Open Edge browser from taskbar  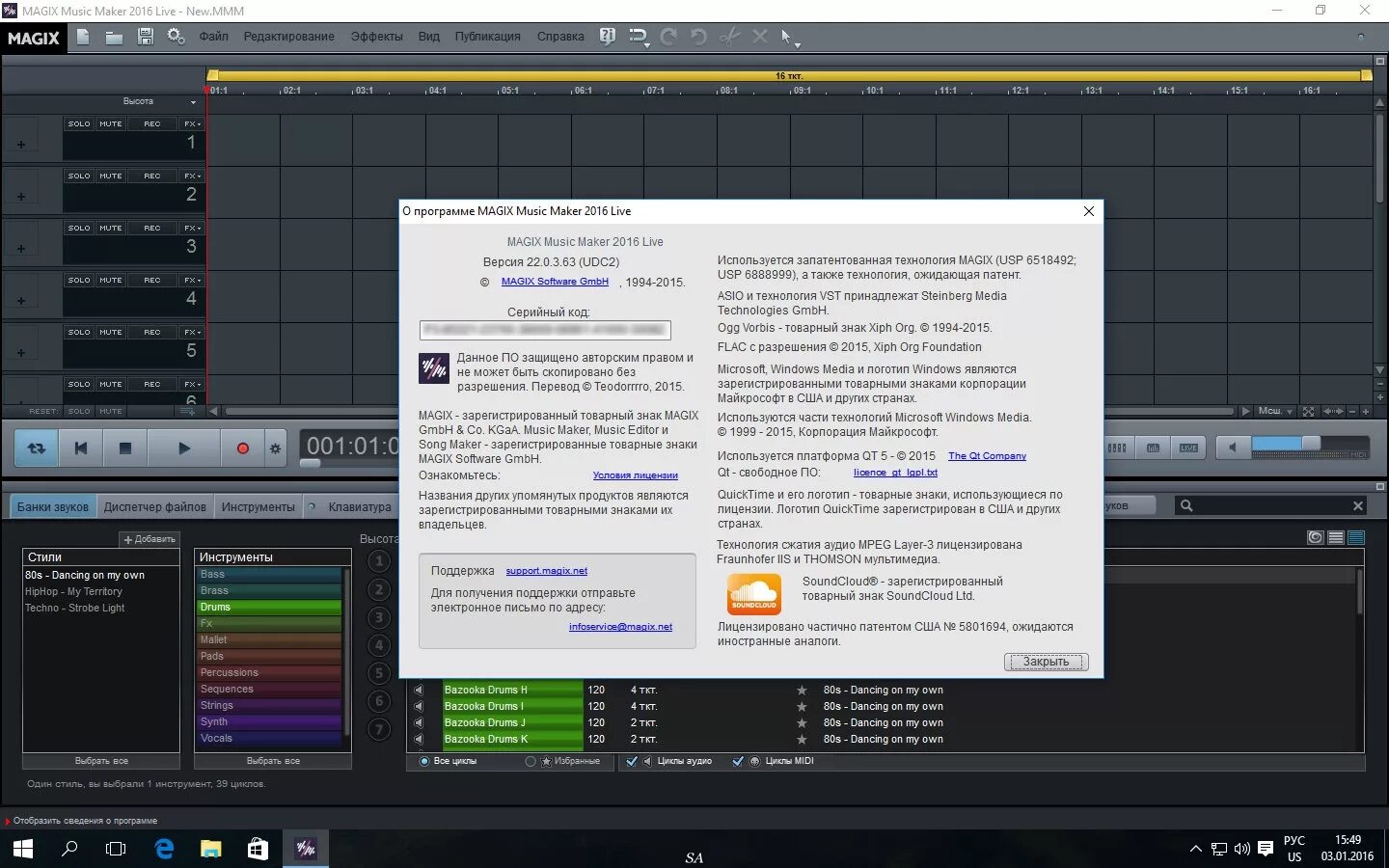coord(164,849)
